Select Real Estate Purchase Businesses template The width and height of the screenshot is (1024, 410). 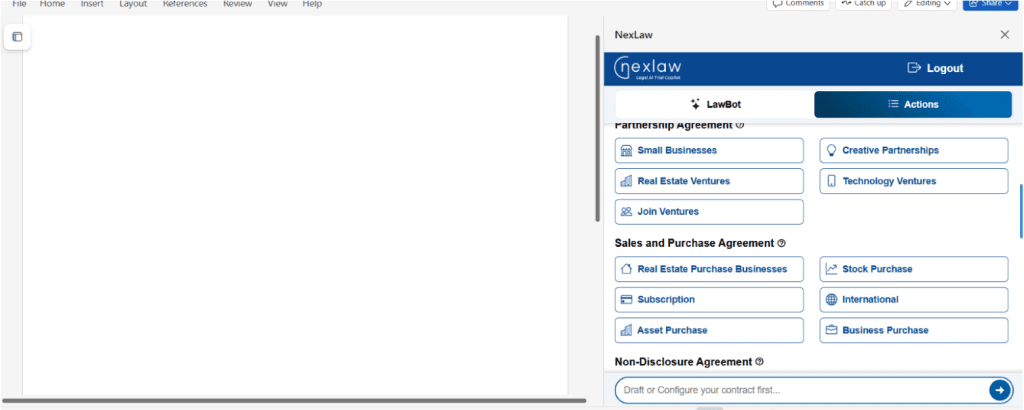709,269
